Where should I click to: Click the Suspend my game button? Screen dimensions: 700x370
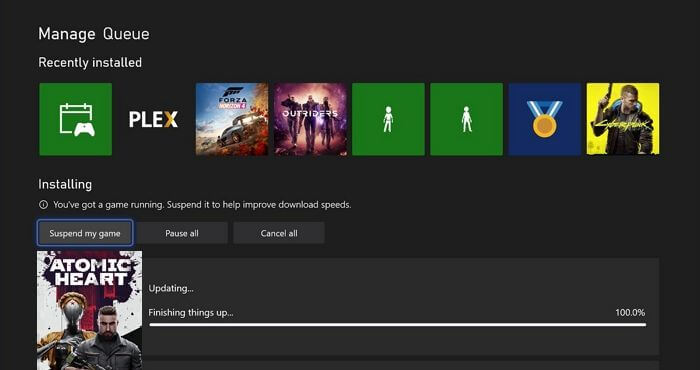85,233
